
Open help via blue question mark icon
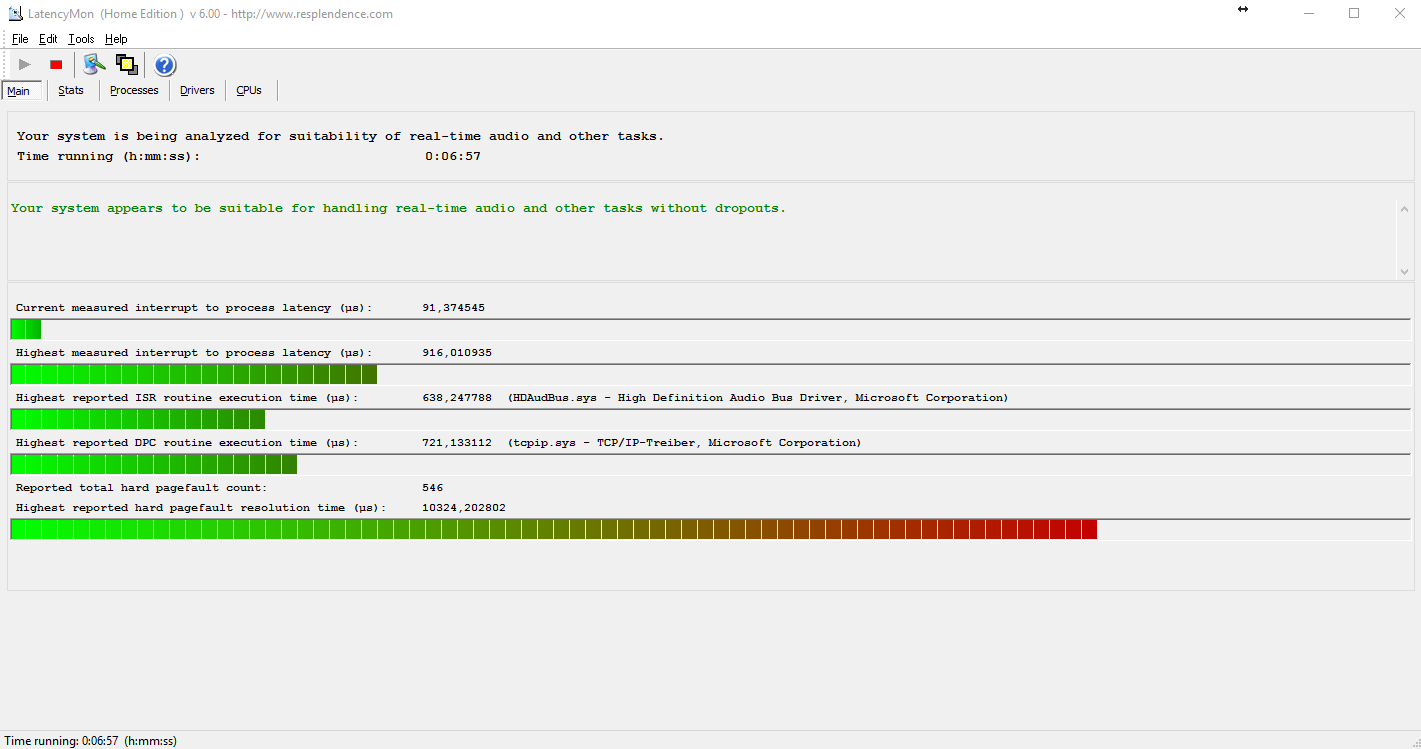coord(165,65)
